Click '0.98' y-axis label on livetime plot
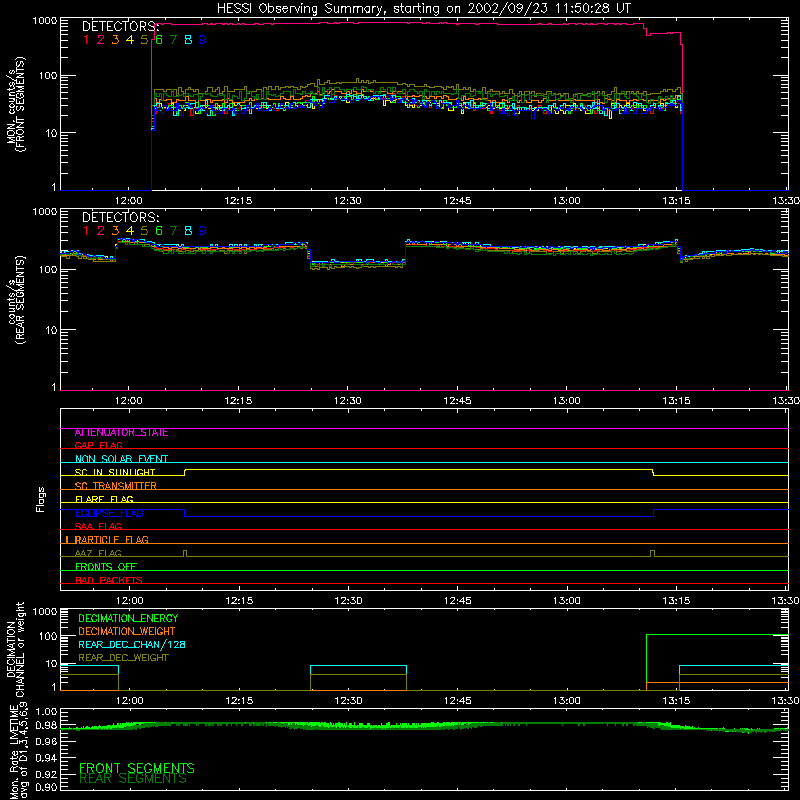 pos(46,726)
